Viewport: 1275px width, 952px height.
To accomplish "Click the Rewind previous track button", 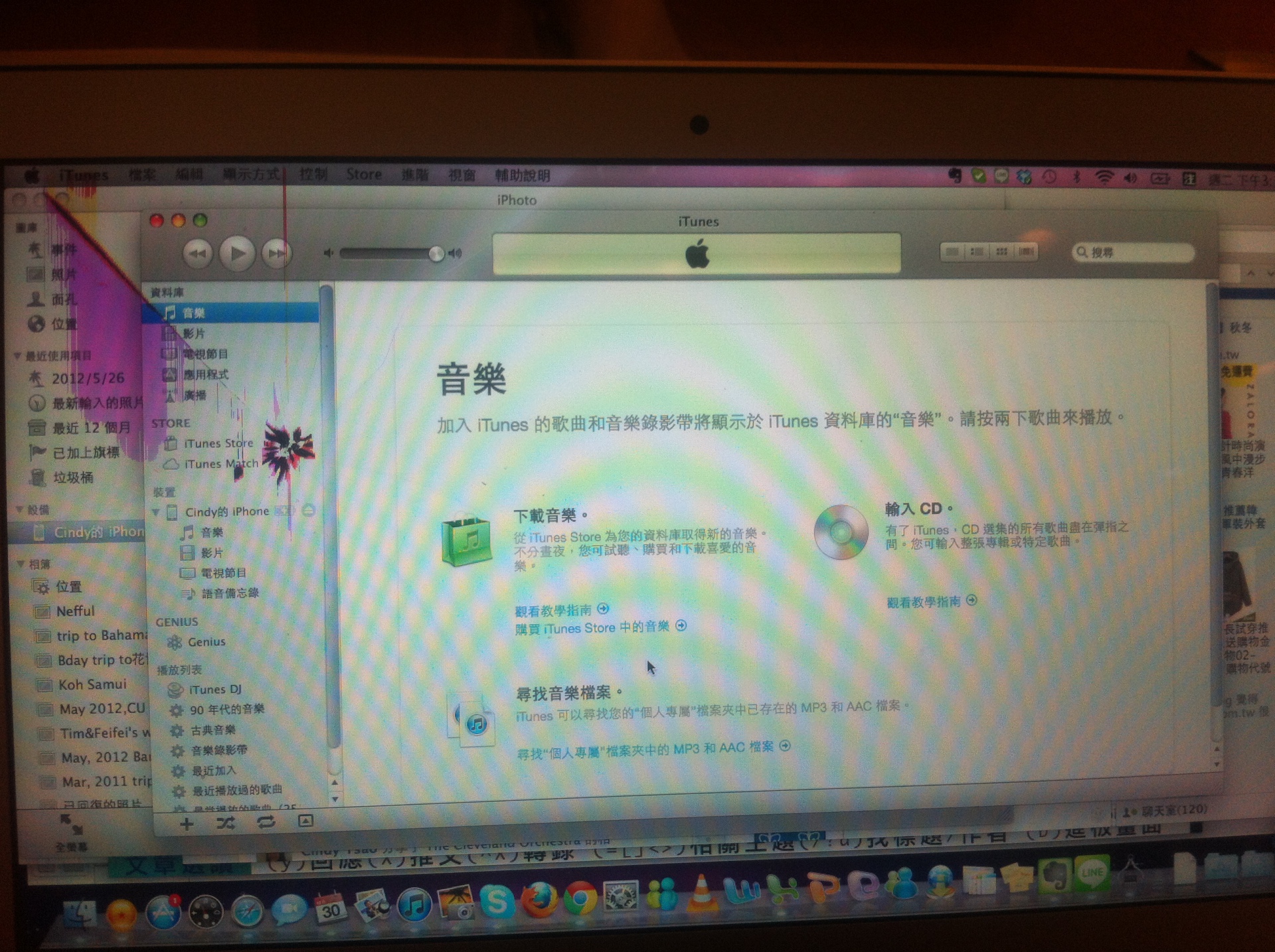I will 197,253.
